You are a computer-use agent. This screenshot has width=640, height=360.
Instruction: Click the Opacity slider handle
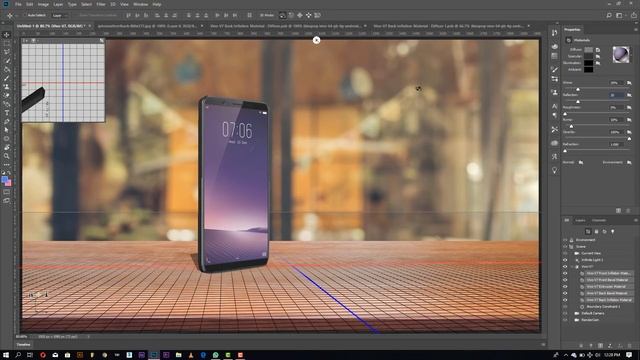[x=629, y=139]
